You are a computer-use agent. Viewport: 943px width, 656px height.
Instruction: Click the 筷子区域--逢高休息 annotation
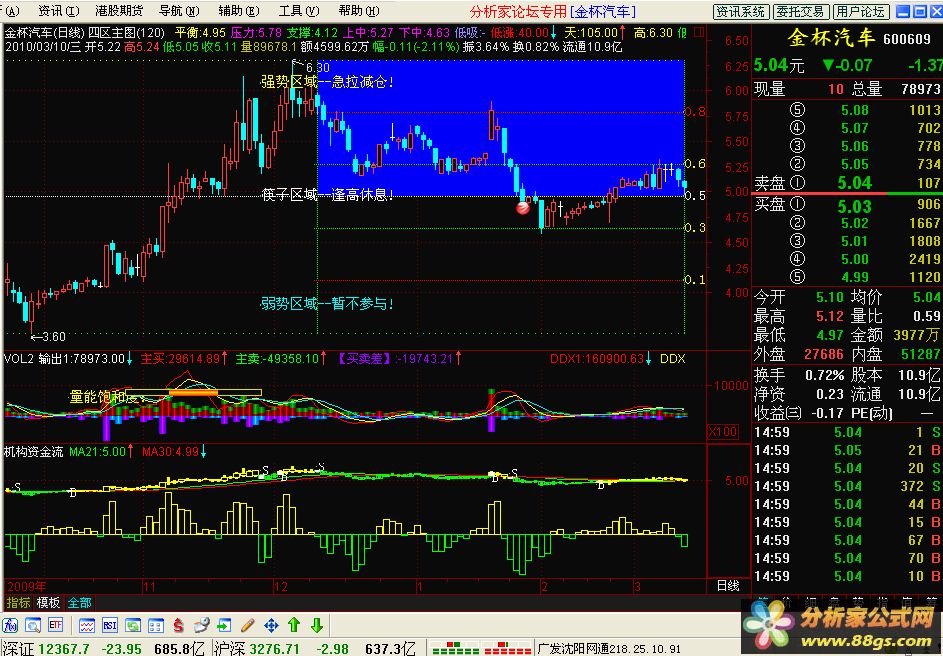click(328, 195)
